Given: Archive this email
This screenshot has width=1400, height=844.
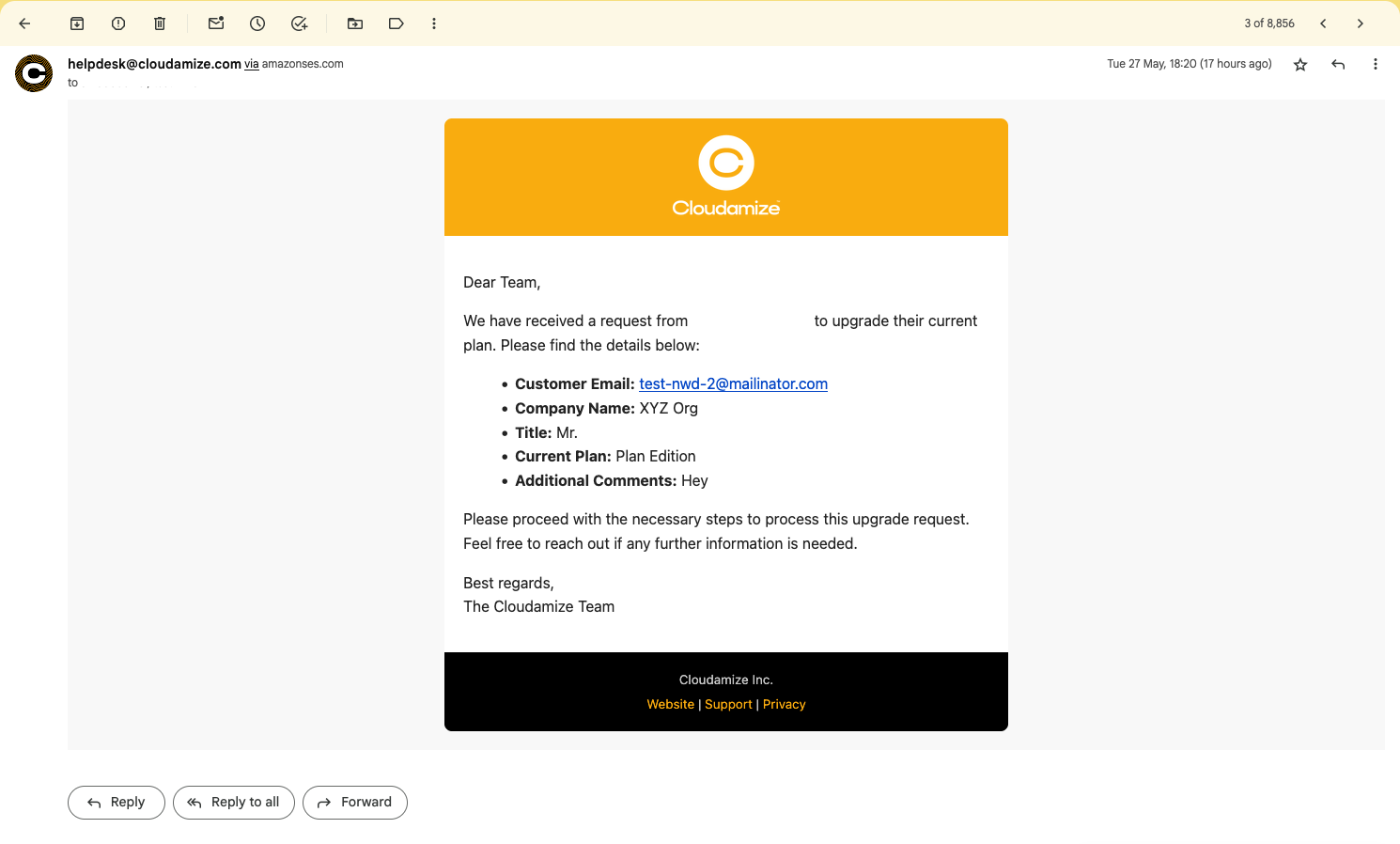Looking at the screenshot, I should pyautogui.click(x=77, y=23).
